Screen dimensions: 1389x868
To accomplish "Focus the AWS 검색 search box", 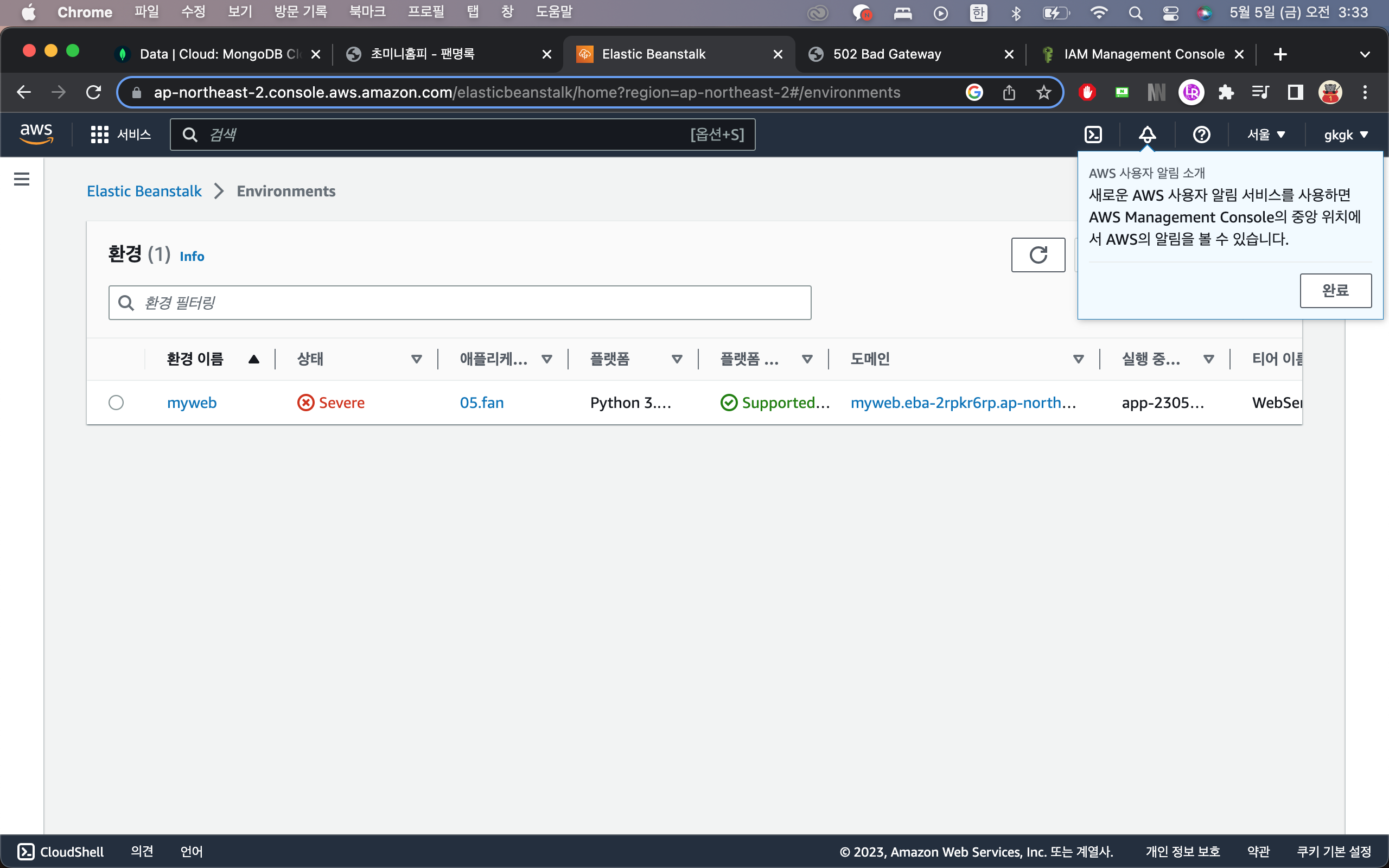I will [x=463, y=135].
